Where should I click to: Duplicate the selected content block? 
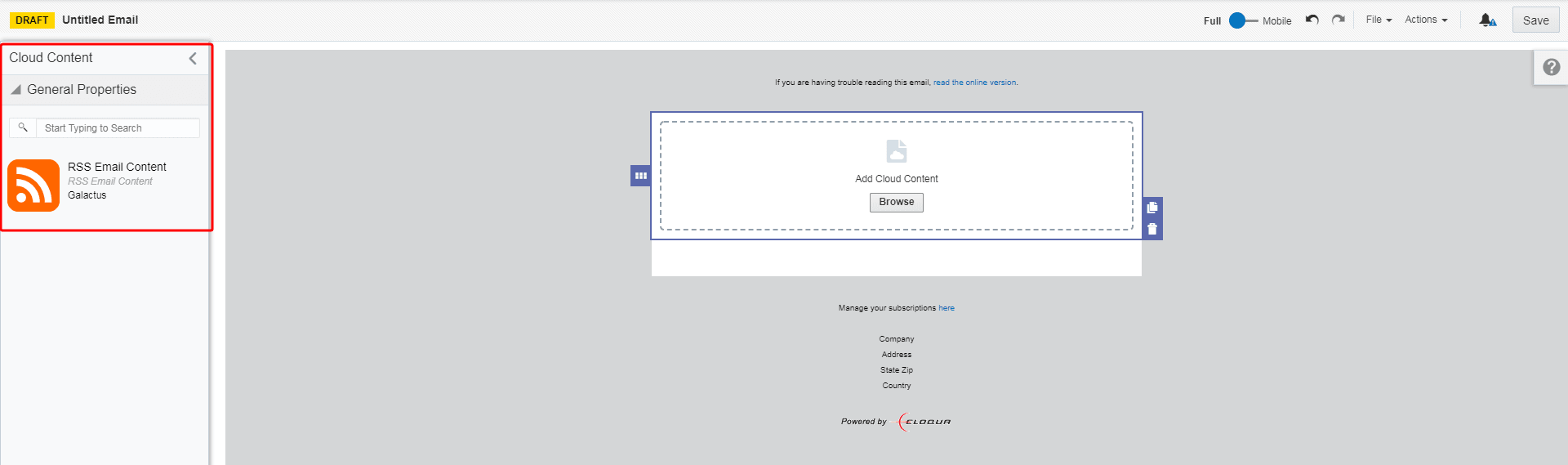click(x=1152, y=208)
